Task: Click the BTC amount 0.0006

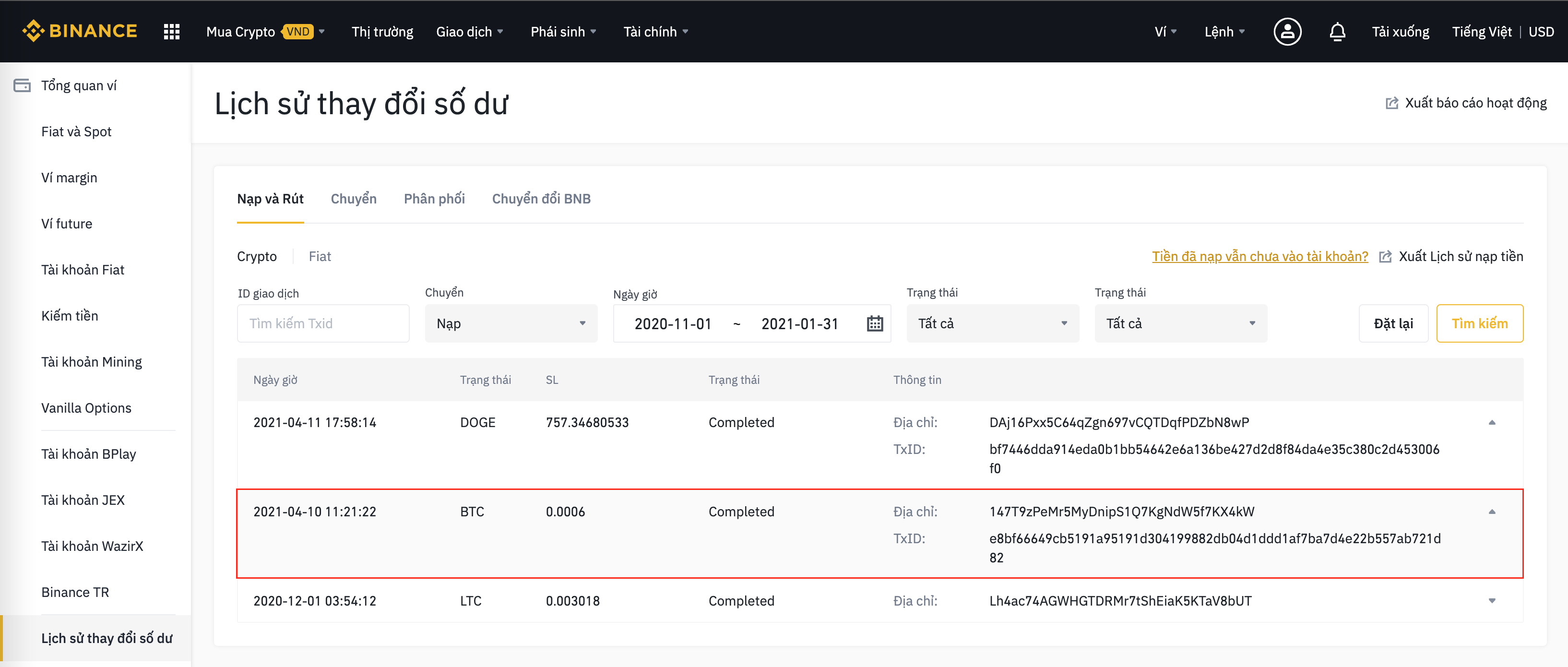Action: pos(565,512)
